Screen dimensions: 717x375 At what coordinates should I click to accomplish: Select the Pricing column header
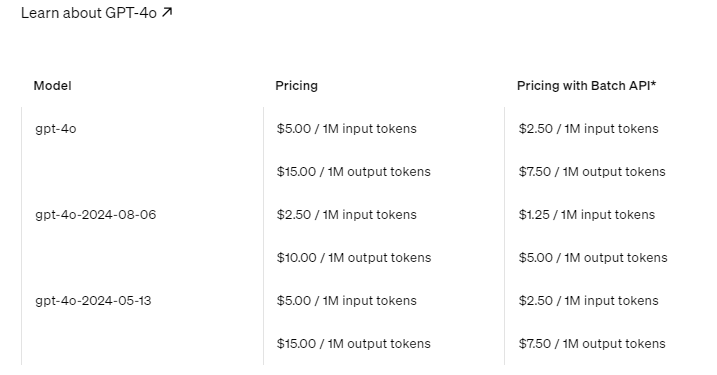296,86
